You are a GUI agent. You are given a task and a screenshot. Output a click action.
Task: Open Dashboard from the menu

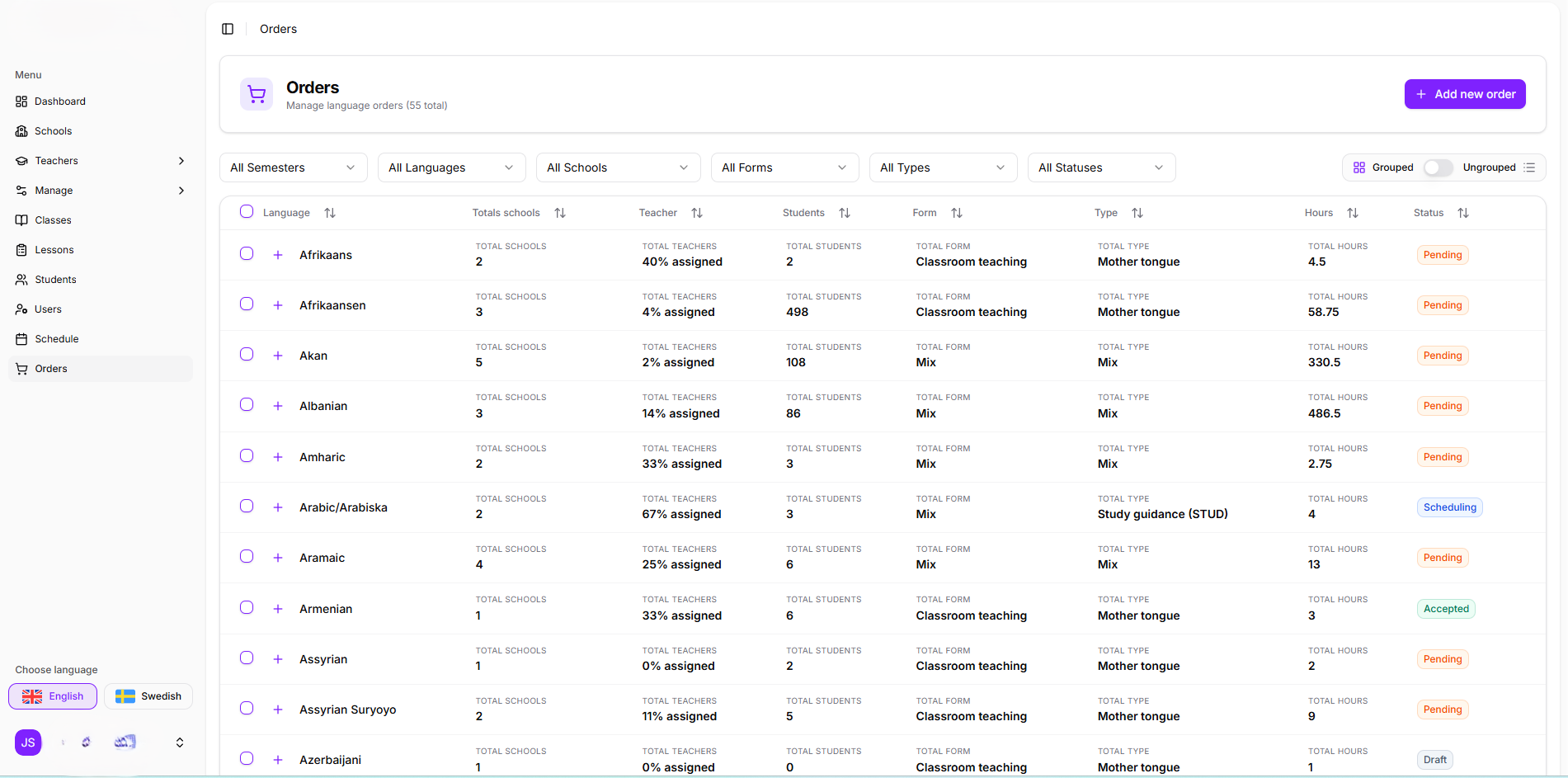pos(101,101)
